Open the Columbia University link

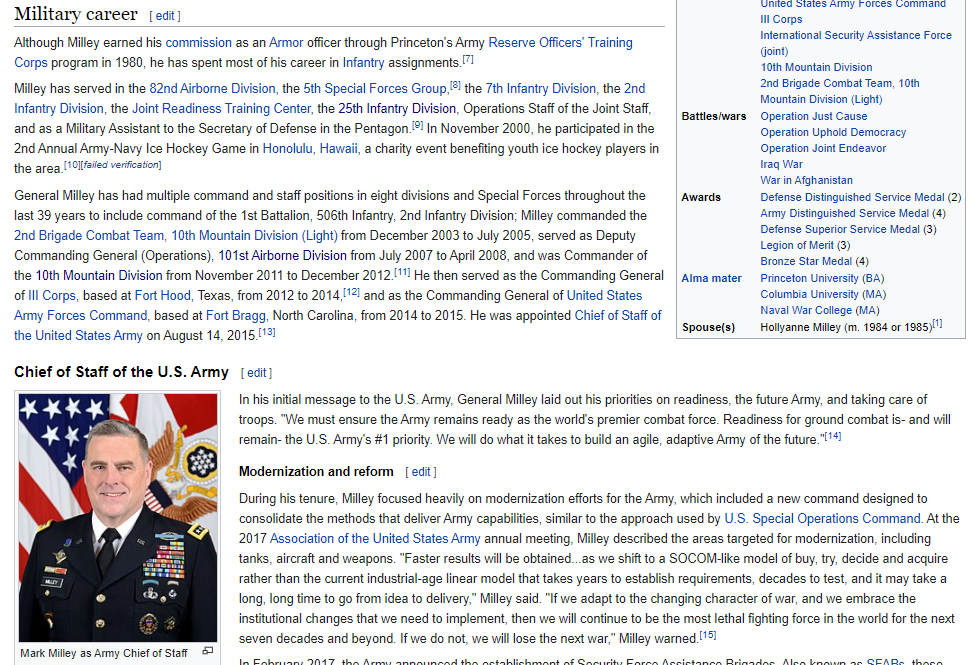809,294
